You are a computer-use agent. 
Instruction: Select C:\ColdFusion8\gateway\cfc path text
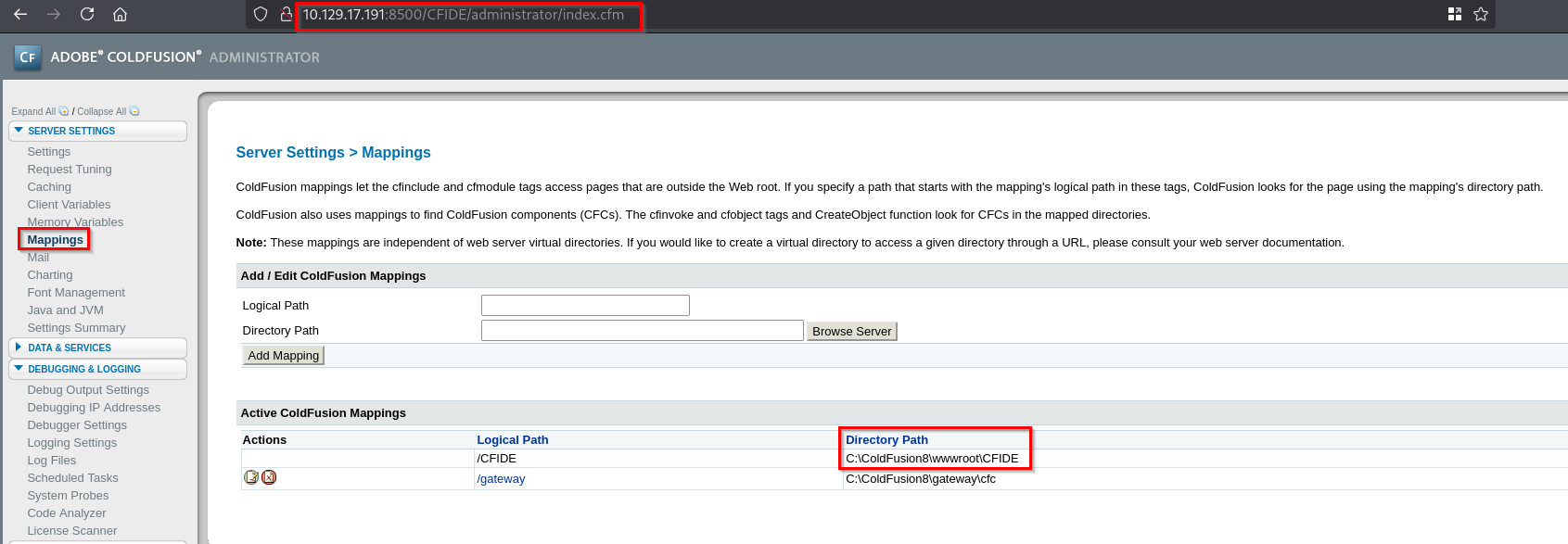click(x=921, y=479)
